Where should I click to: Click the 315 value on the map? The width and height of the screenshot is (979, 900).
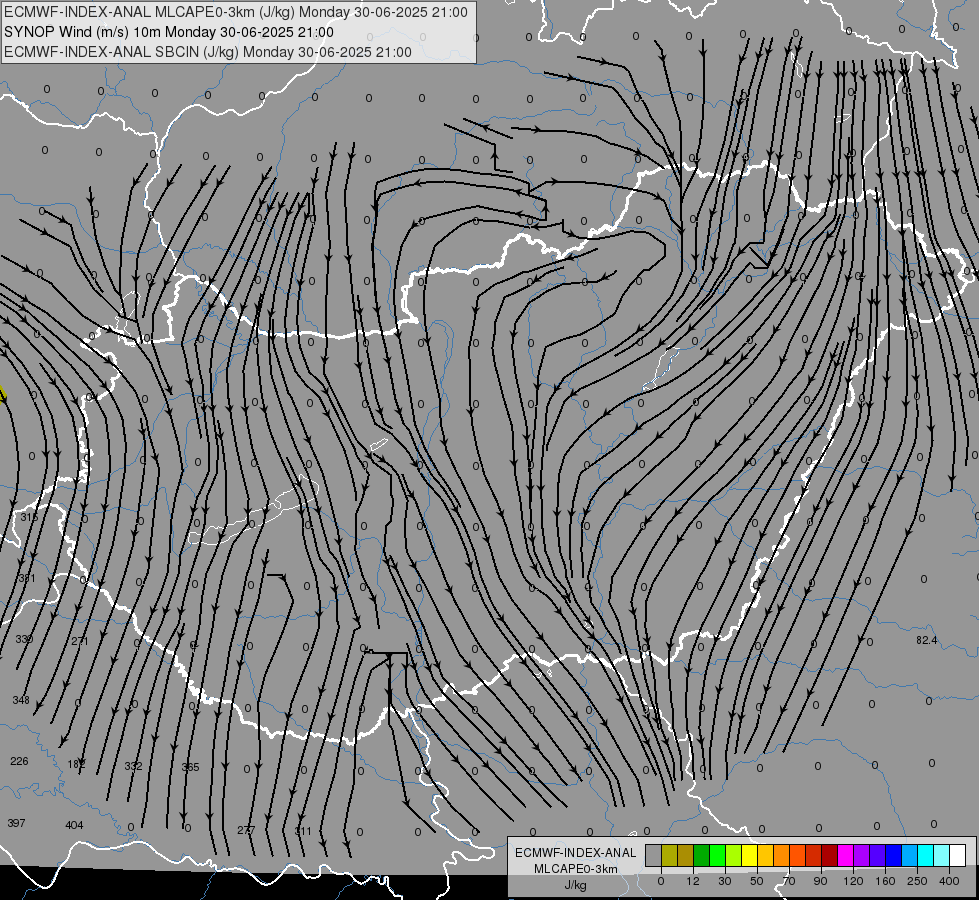[x=29, y=517]
